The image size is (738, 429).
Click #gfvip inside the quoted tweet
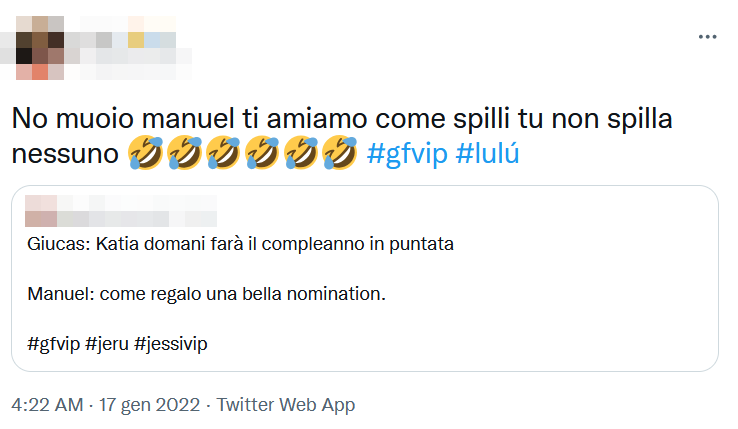click(x=52, y=344)
